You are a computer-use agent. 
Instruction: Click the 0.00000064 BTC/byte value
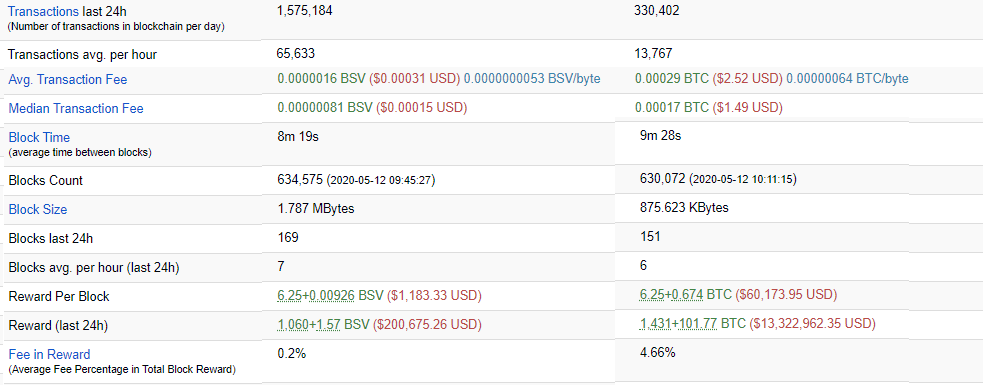click(x=847, y=79)
